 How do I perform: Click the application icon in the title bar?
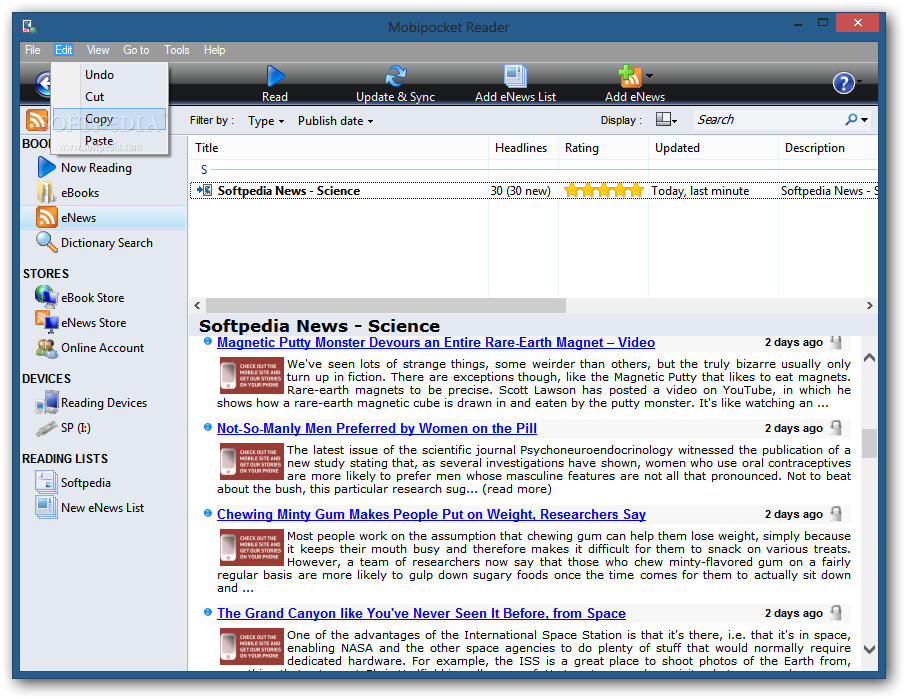click(29, 26)
